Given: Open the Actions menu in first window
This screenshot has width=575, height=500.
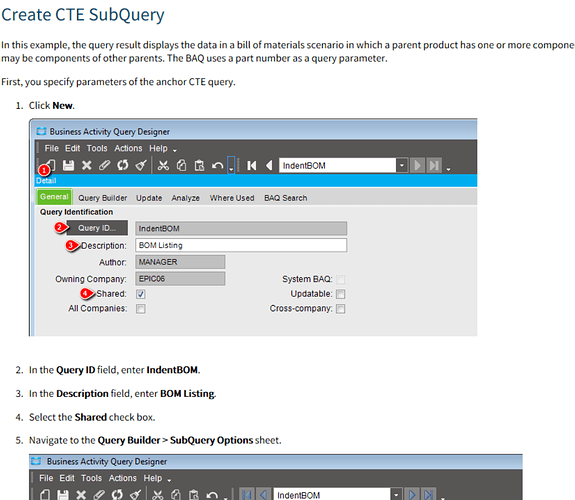Looking at the screenshot, I should 128,148.
